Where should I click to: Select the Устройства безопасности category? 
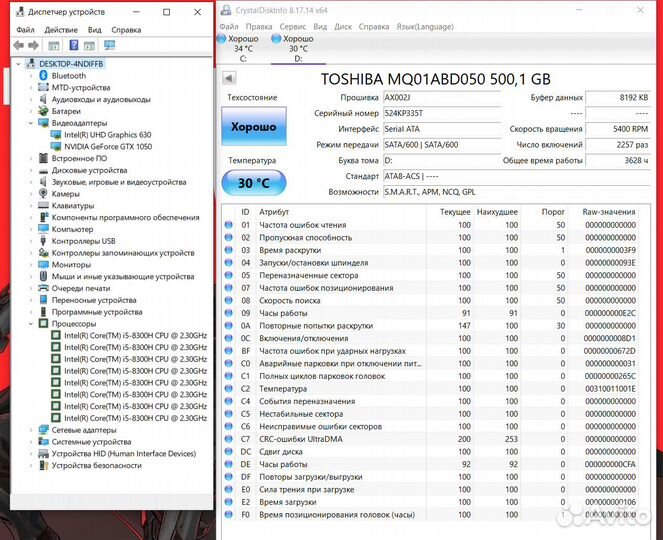97,465
